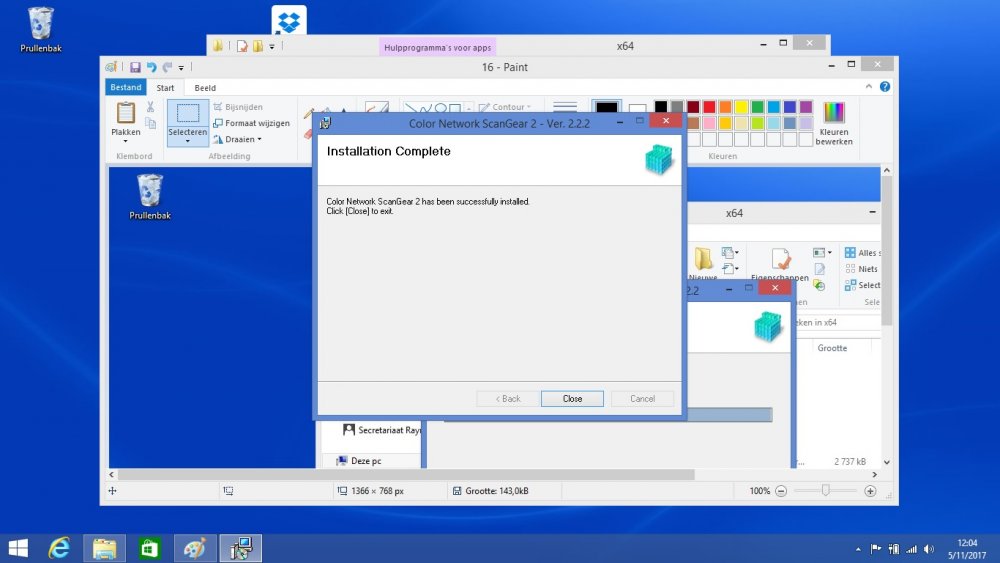Viewport: 1000px width, 563px height.
Task: Click the Undo arrow in Paint's title bar
Action: click(151, 67)
